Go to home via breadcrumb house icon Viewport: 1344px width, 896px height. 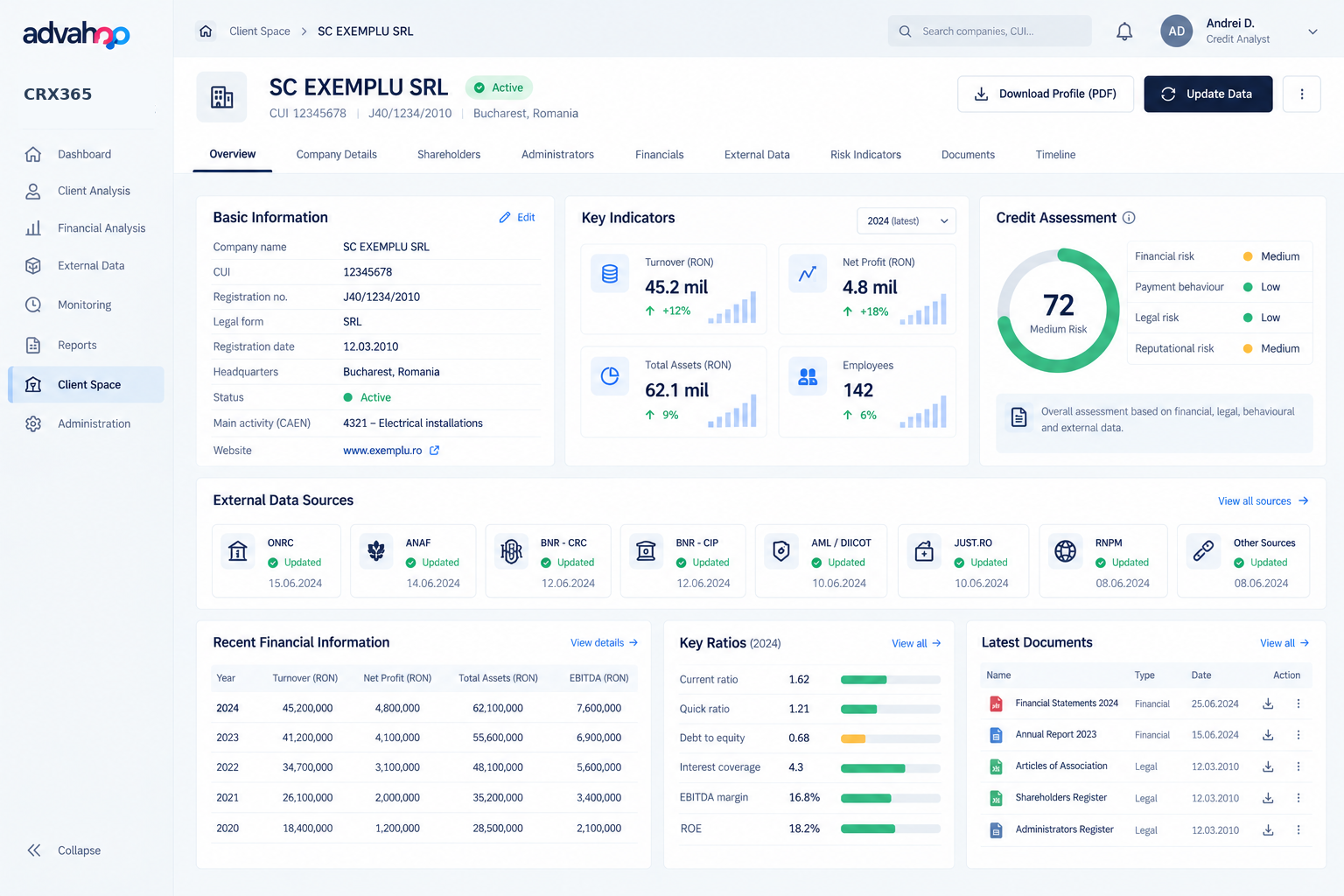pos(206,31)
